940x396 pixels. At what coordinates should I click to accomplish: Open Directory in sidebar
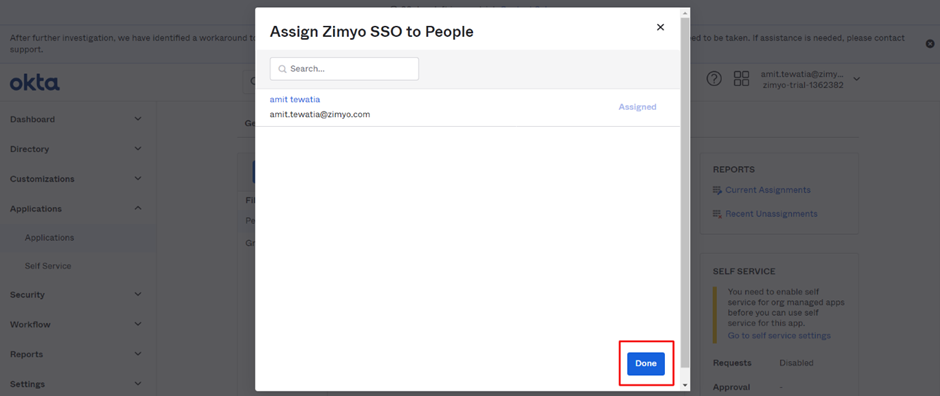[29, 149]
